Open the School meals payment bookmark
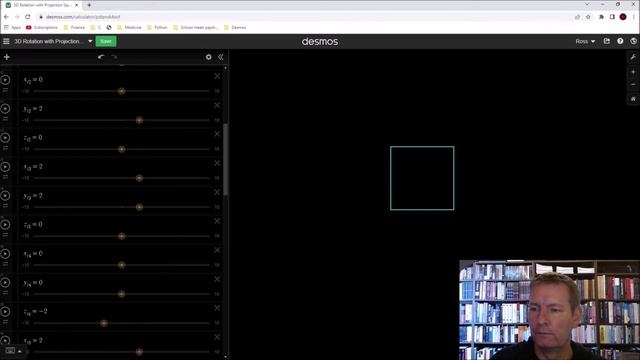 coord(196,27)
